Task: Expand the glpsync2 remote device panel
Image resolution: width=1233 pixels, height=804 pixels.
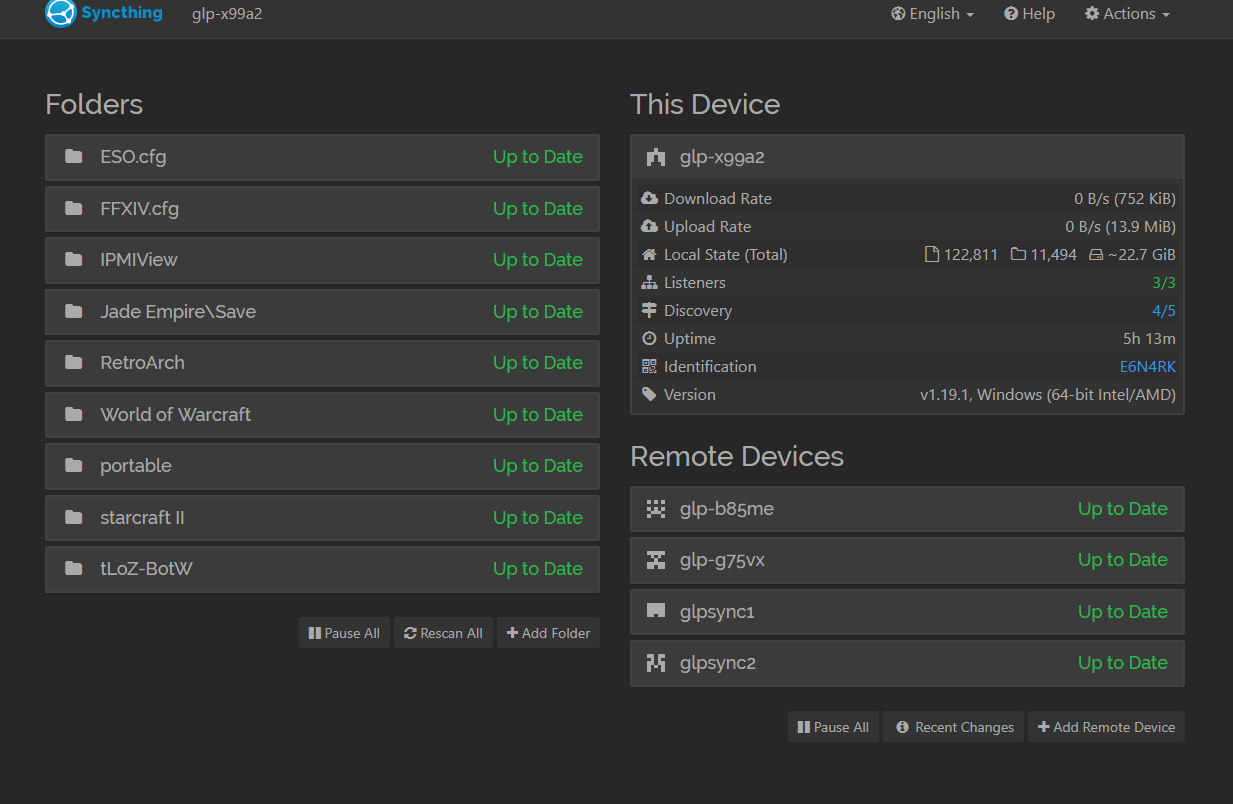Action: click(907, 663)
